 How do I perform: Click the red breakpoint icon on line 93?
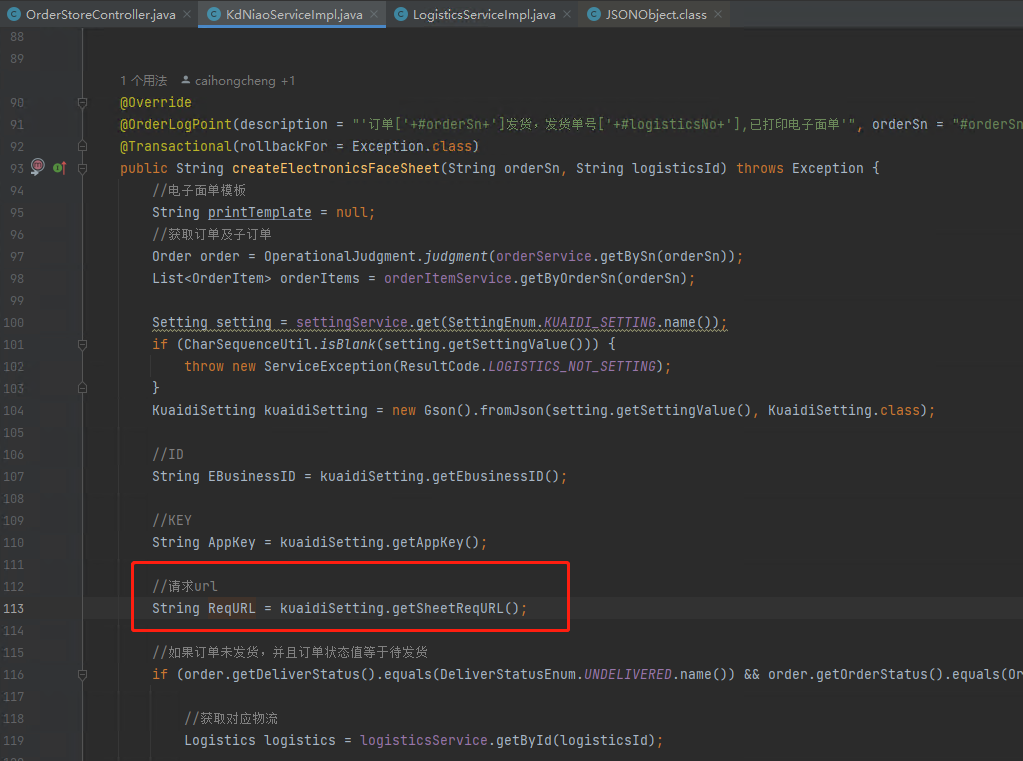click(x=38, y=167)
